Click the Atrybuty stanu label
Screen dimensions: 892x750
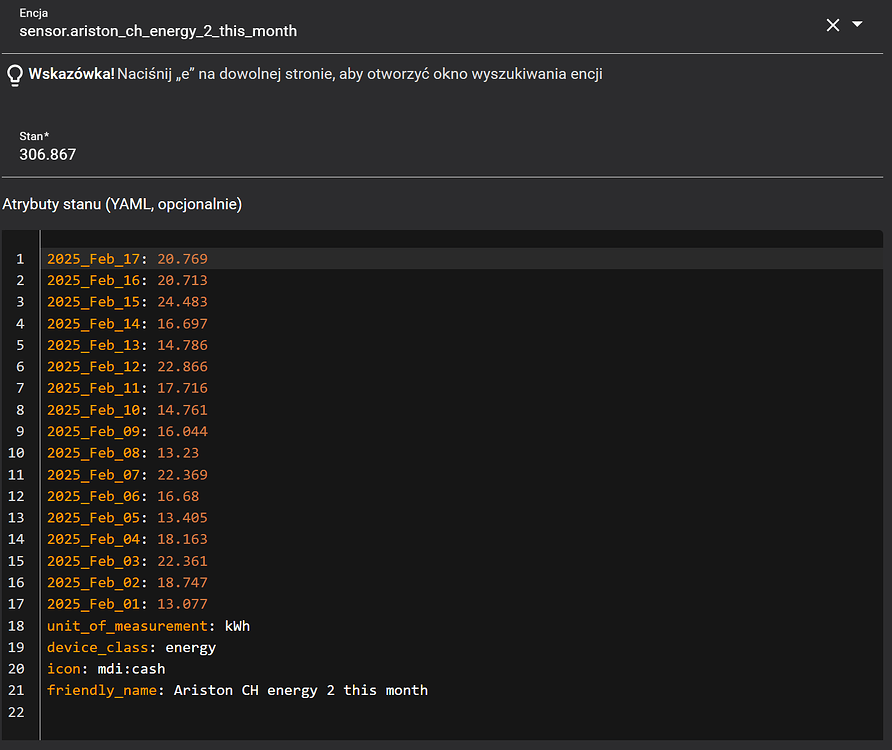pos(122,204)
